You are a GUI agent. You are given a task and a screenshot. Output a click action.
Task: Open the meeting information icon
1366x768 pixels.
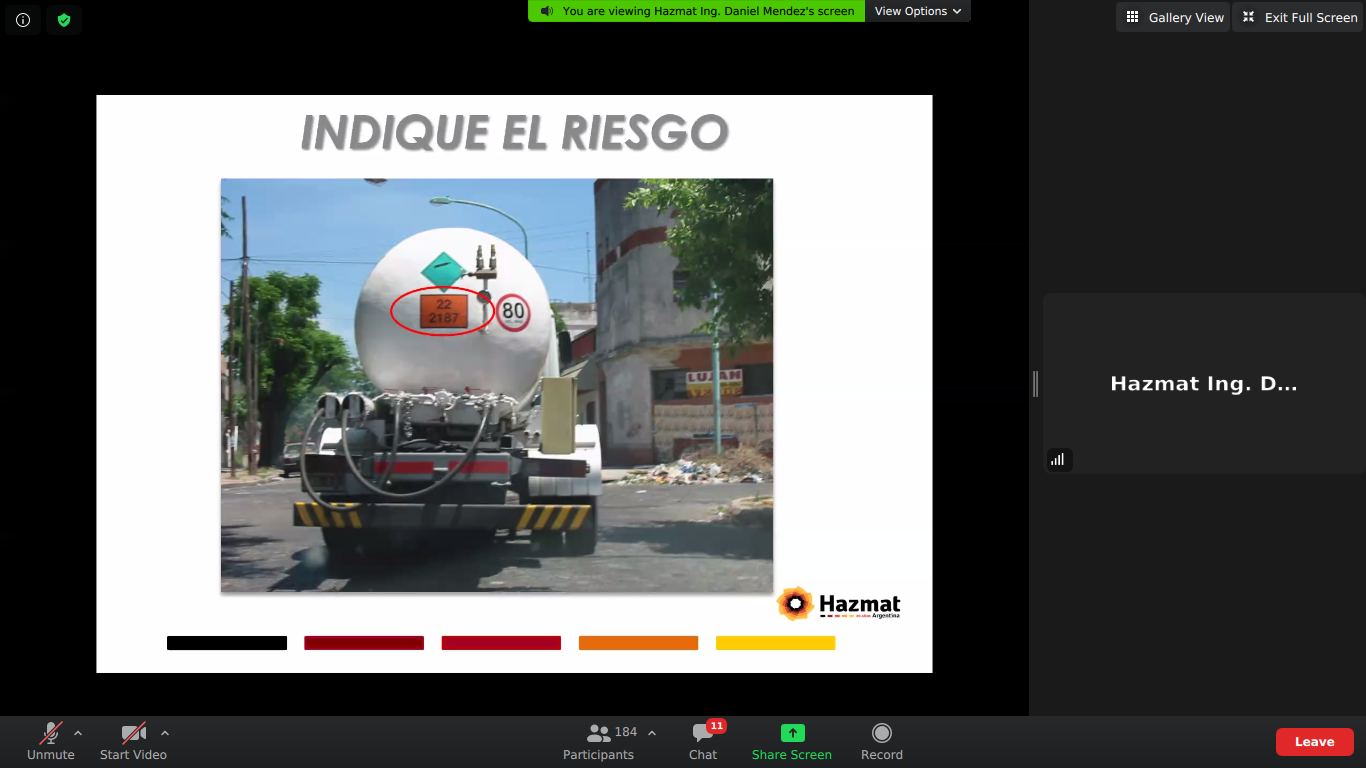click(x=23, y=20)
